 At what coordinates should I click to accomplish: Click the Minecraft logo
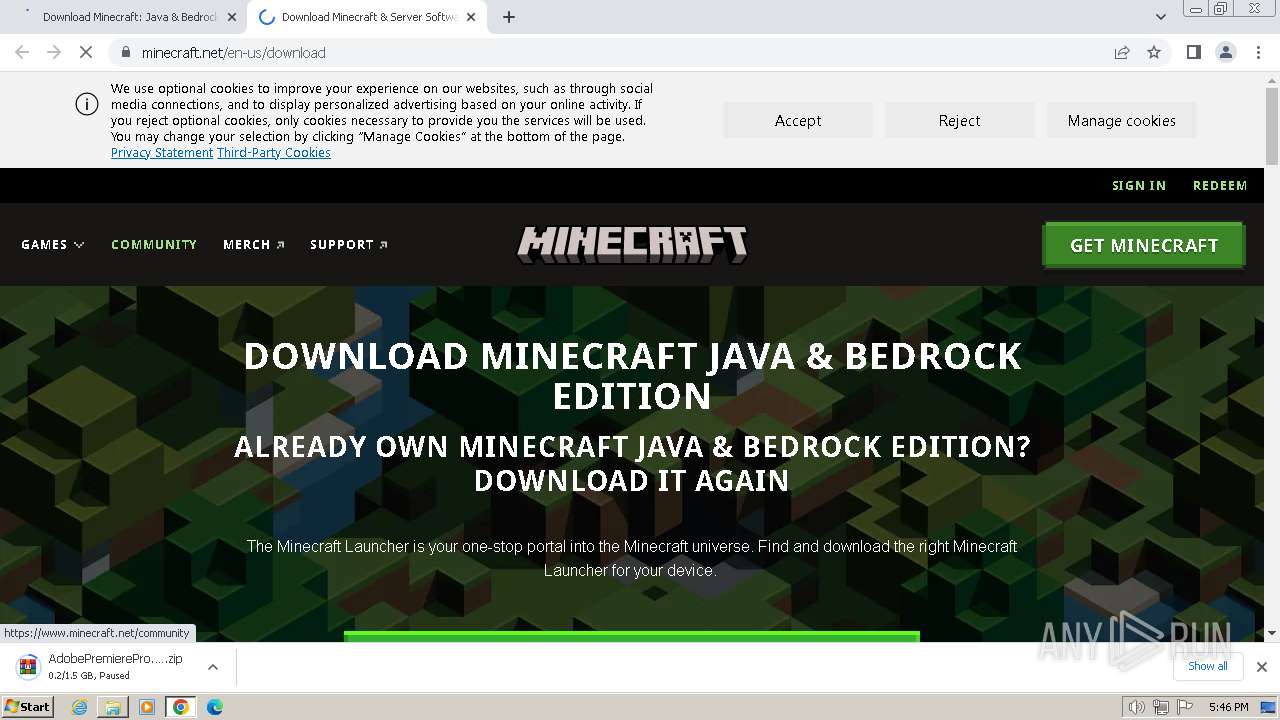point(632,244)
